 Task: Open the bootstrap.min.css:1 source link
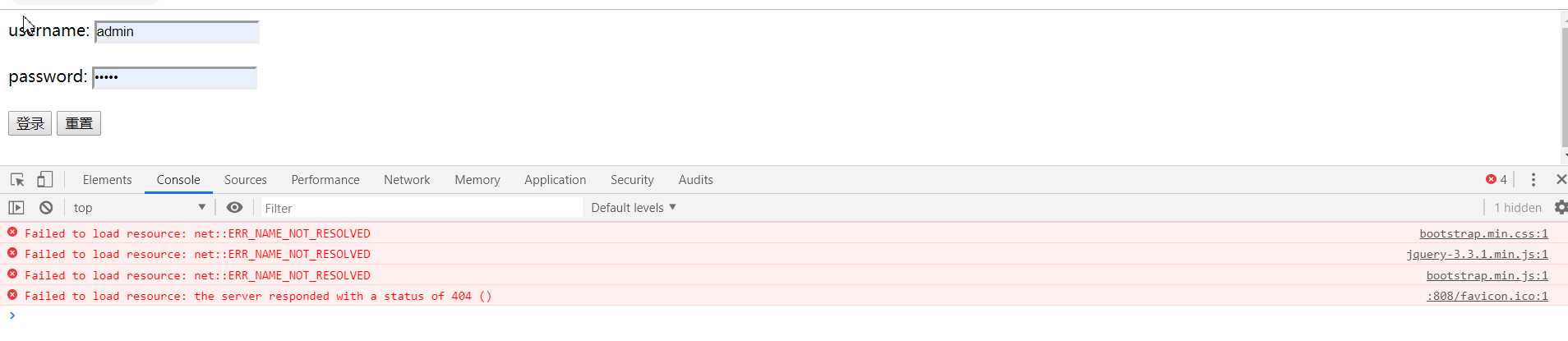click(1483, 233)
